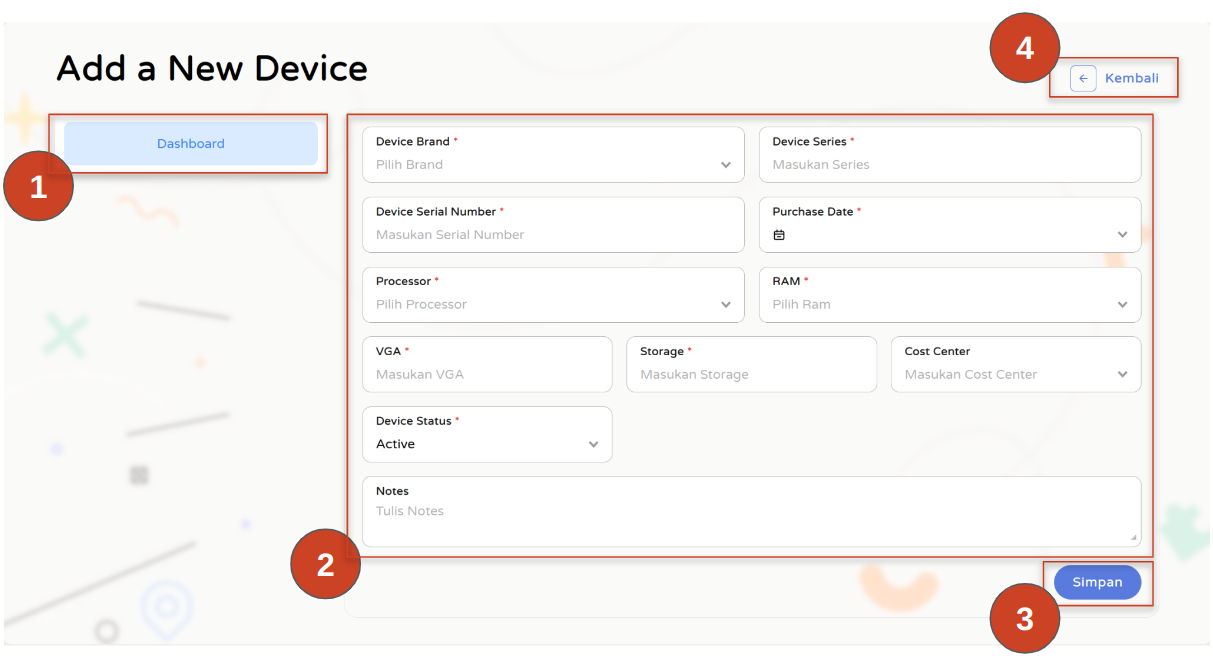
Task: Click the resize handle of Notes textarea
Action: click(1133, 538)
